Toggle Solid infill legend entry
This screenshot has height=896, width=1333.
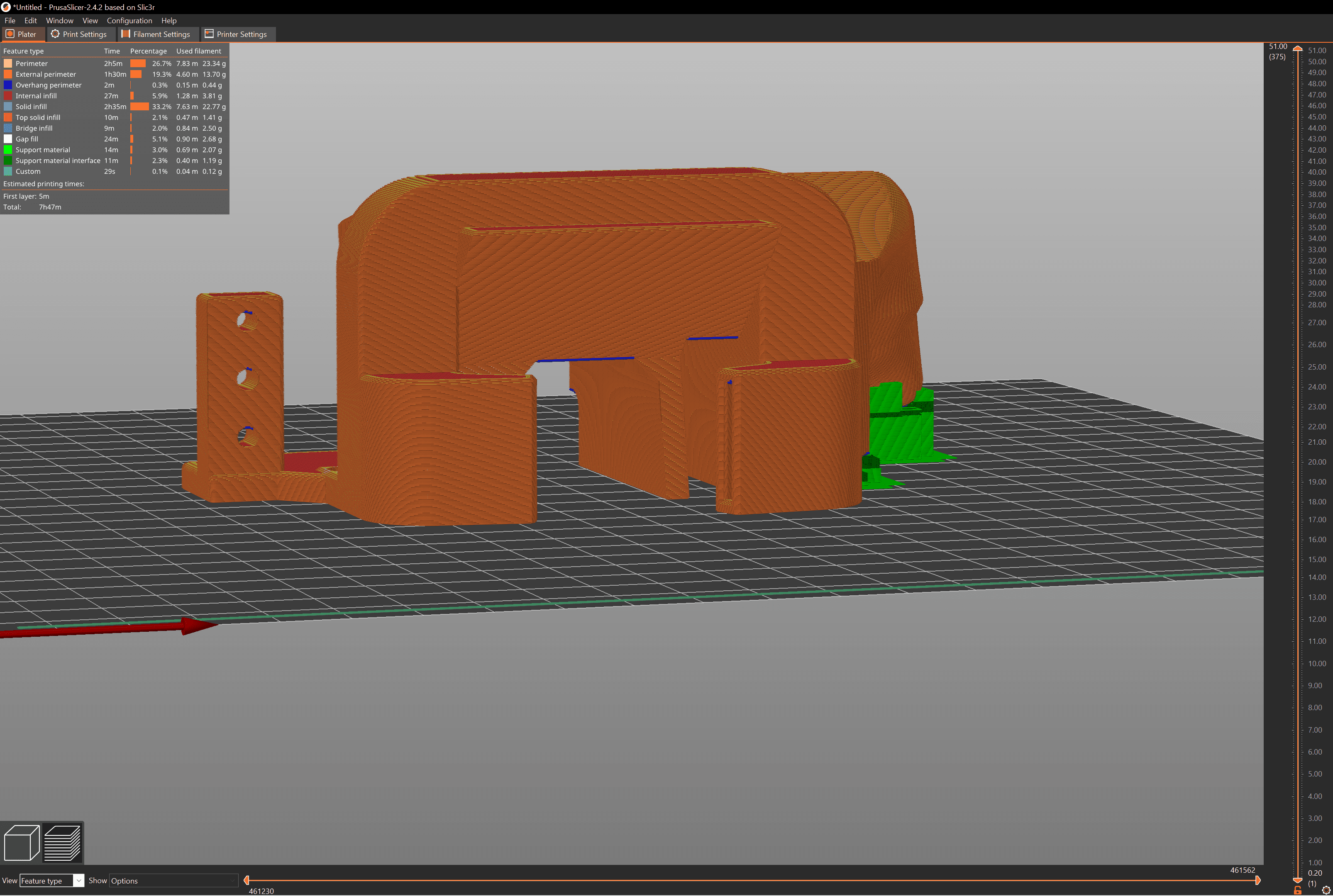click(114, 107)
